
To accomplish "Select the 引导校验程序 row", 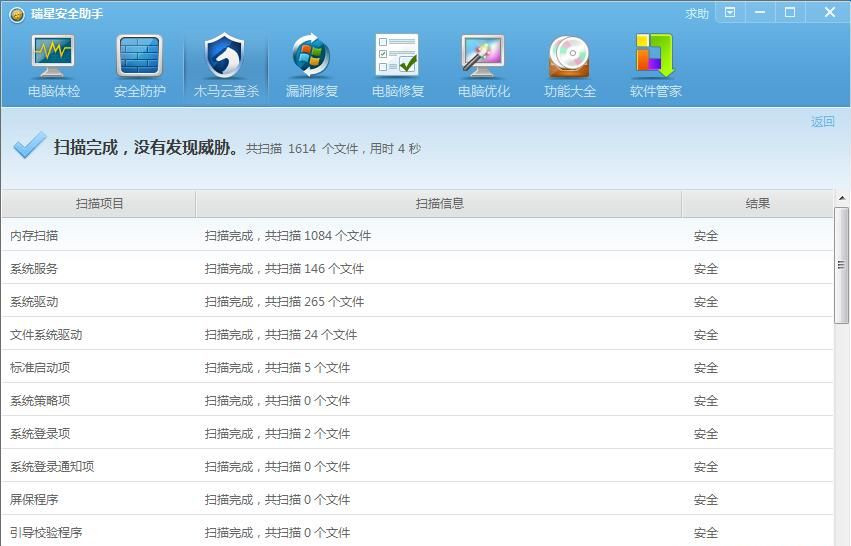I will [417, 532].
